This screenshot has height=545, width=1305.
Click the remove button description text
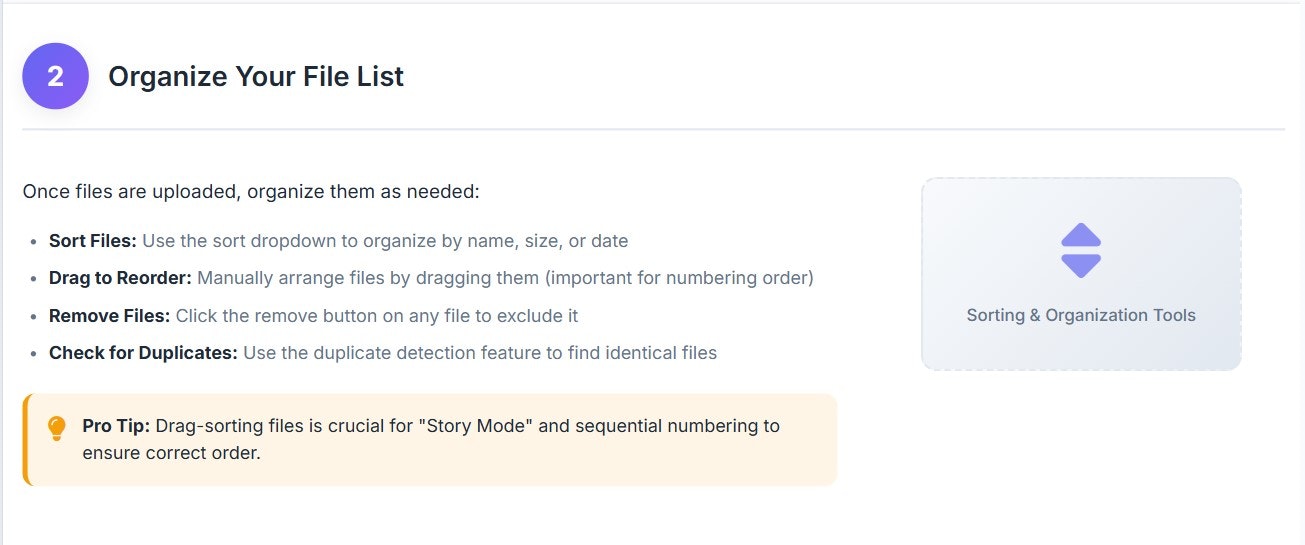click(377, 316)
